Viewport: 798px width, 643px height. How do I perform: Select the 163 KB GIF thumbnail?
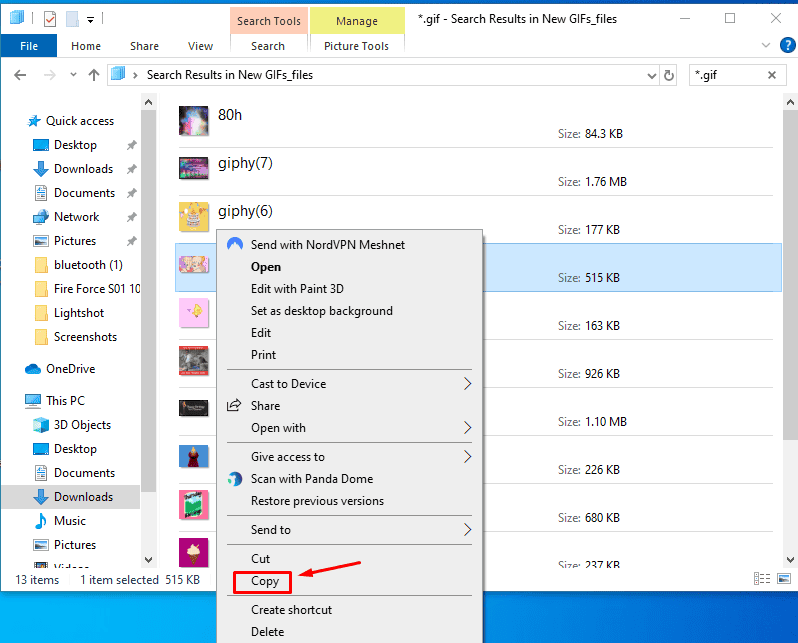point(193,312)
